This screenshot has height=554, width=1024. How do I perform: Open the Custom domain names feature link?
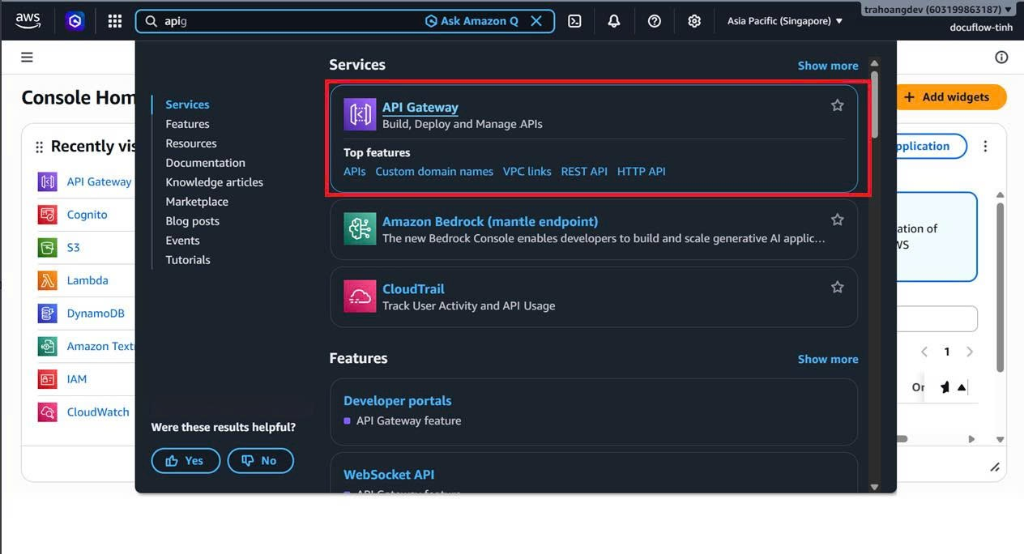434,171
